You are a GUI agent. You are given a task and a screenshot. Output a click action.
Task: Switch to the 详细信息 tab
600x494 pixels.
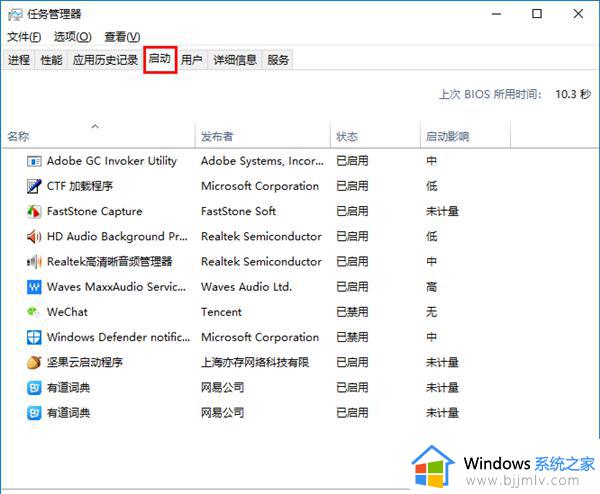click(235, 60)
